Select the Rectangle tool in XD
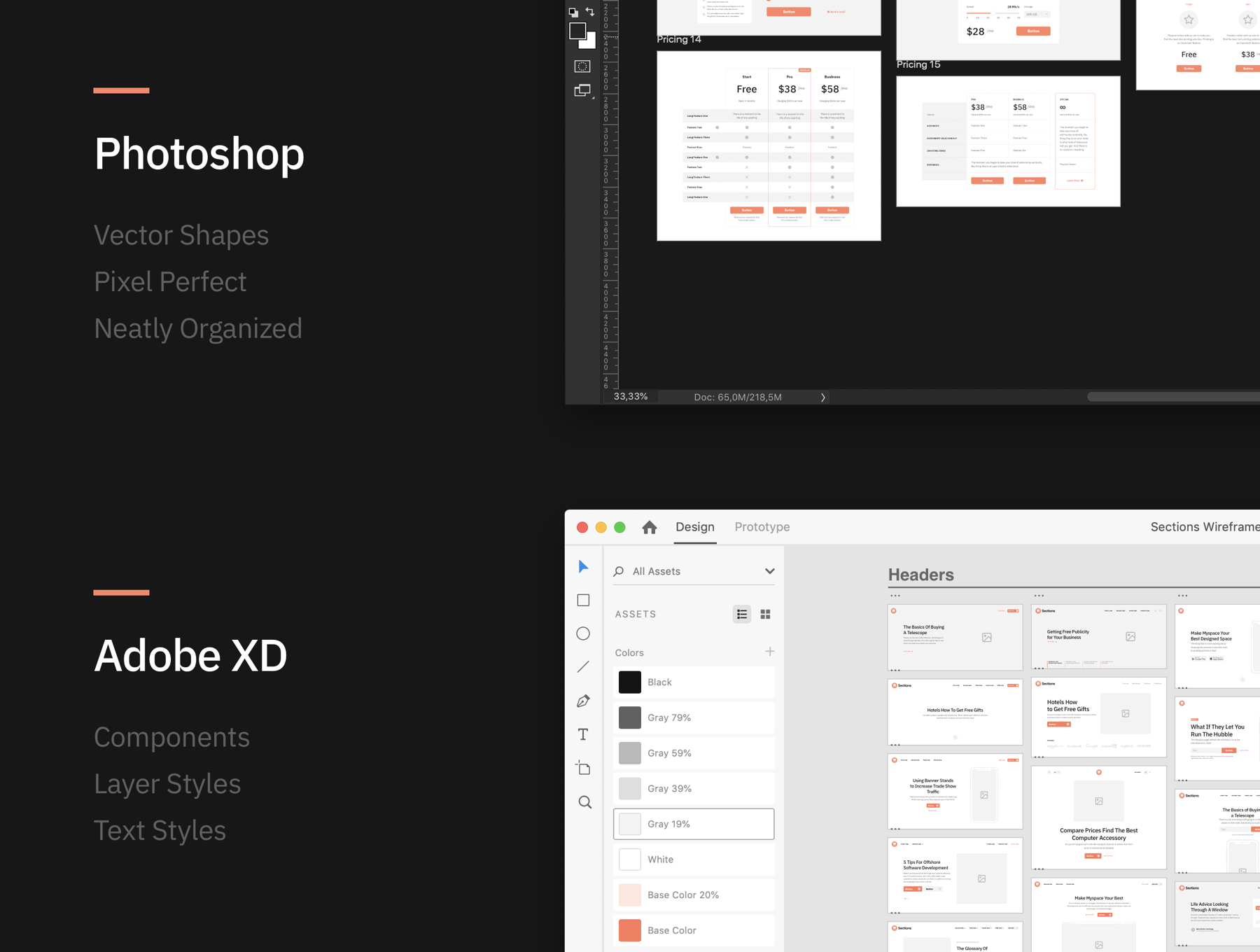This screenshot has width=1260, height=952. tap(583, 600)
